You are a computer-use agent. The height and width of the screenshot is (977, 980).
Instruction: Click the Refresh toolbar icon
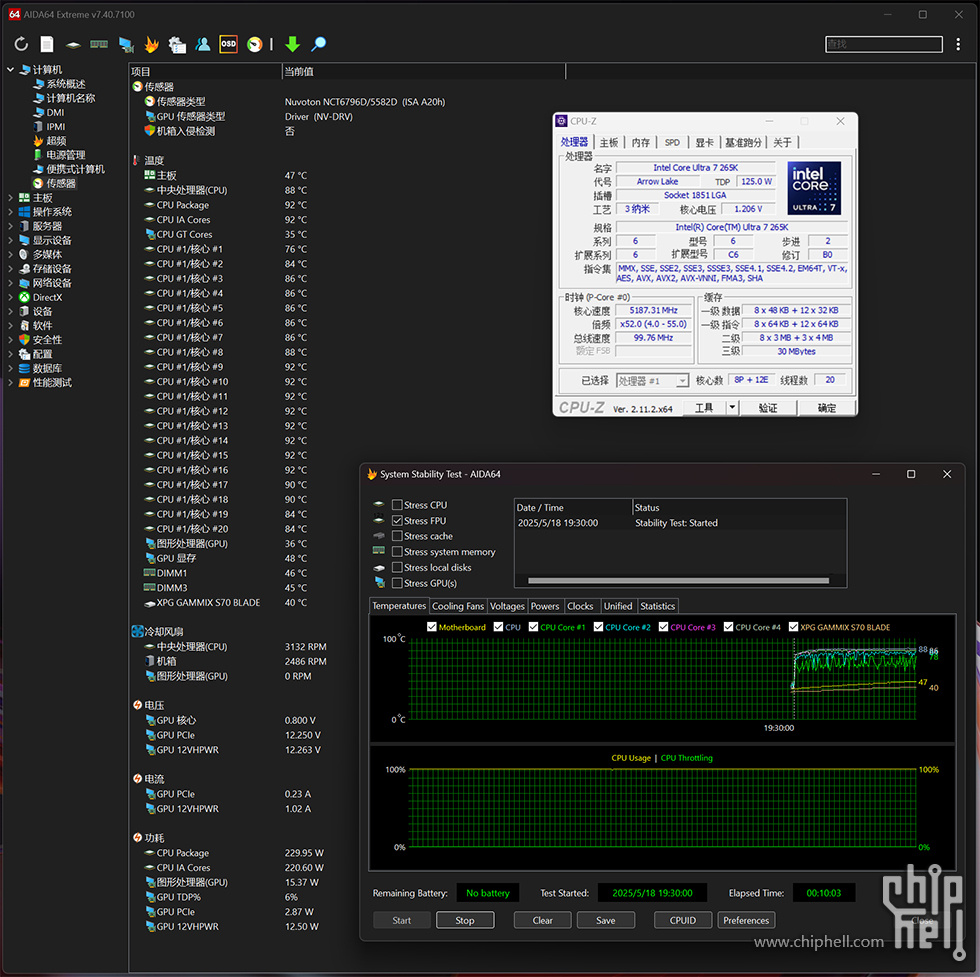[x=21, y=44]
